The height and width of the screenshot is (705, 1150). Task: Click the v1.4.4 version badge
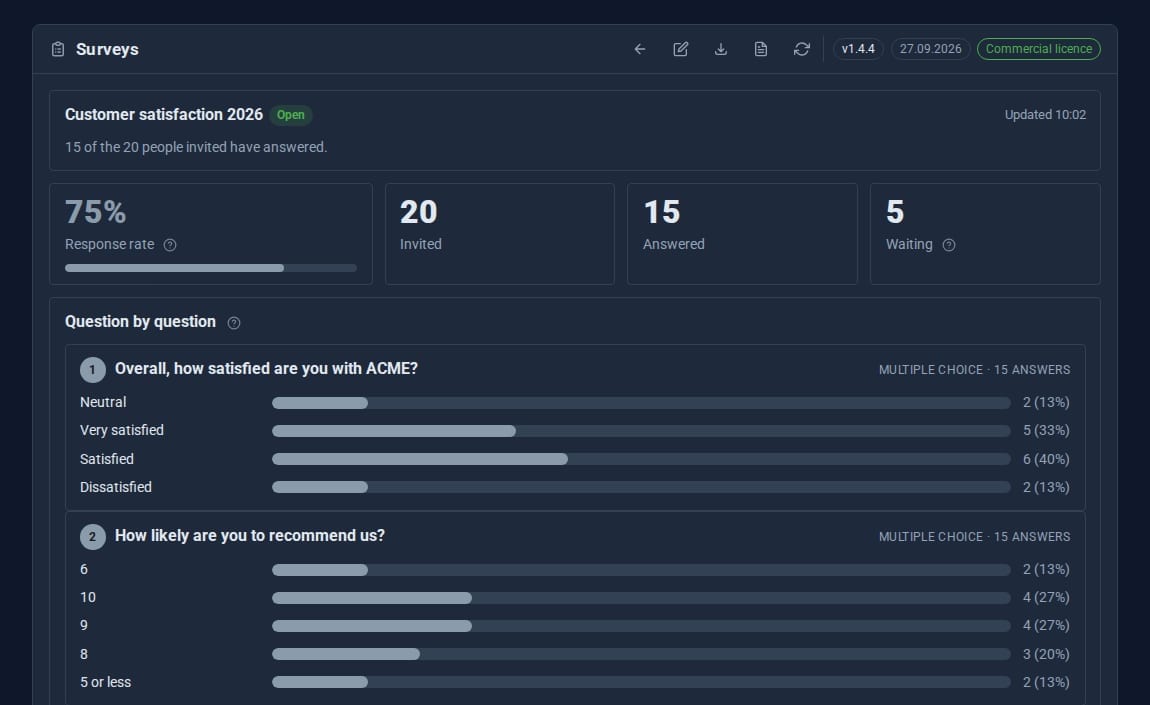(858, 49)
